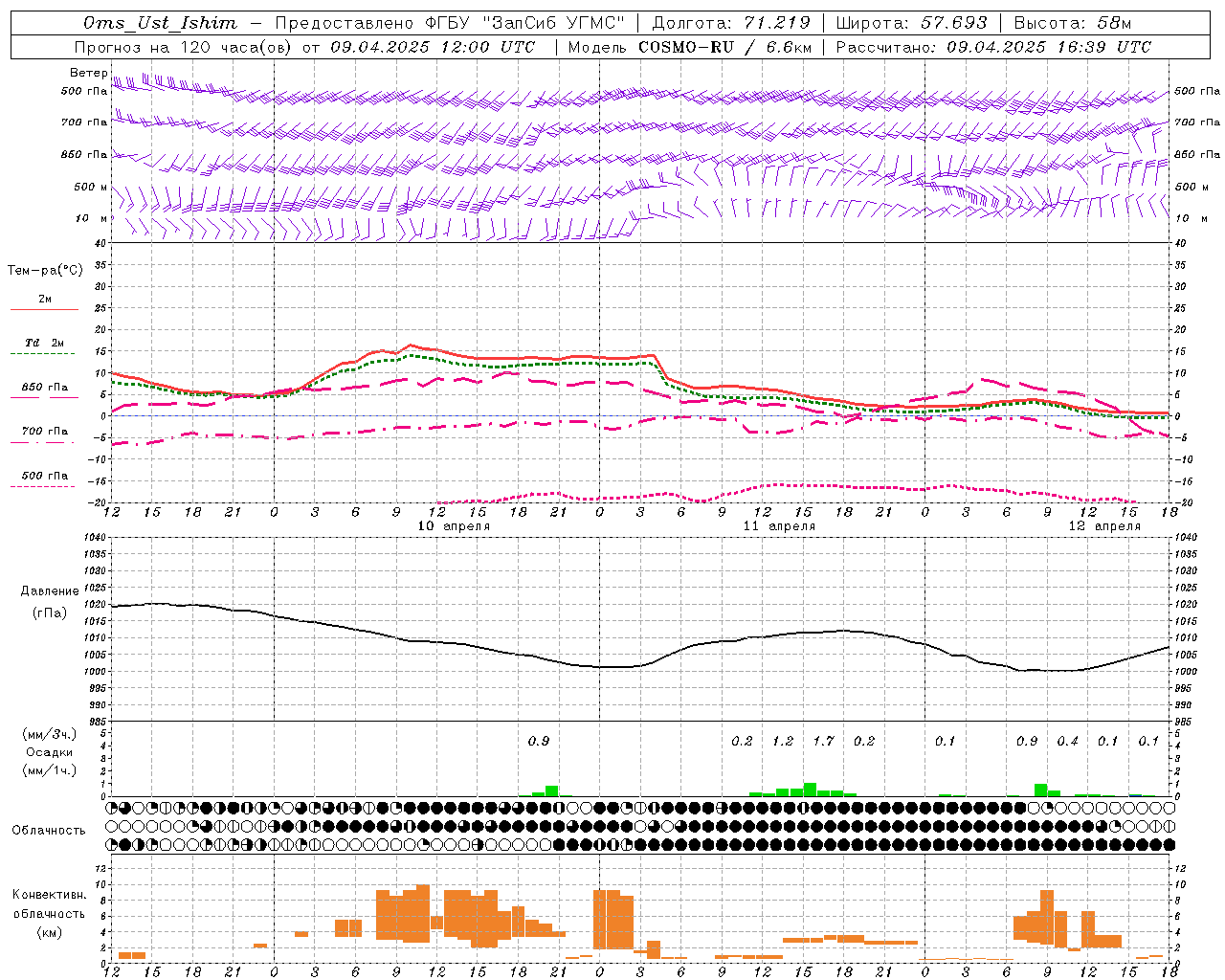Click the (мм/1ч.) precipitation unit label
The width and height of the screenshot is (1225, 980).
tap(50, 770)
